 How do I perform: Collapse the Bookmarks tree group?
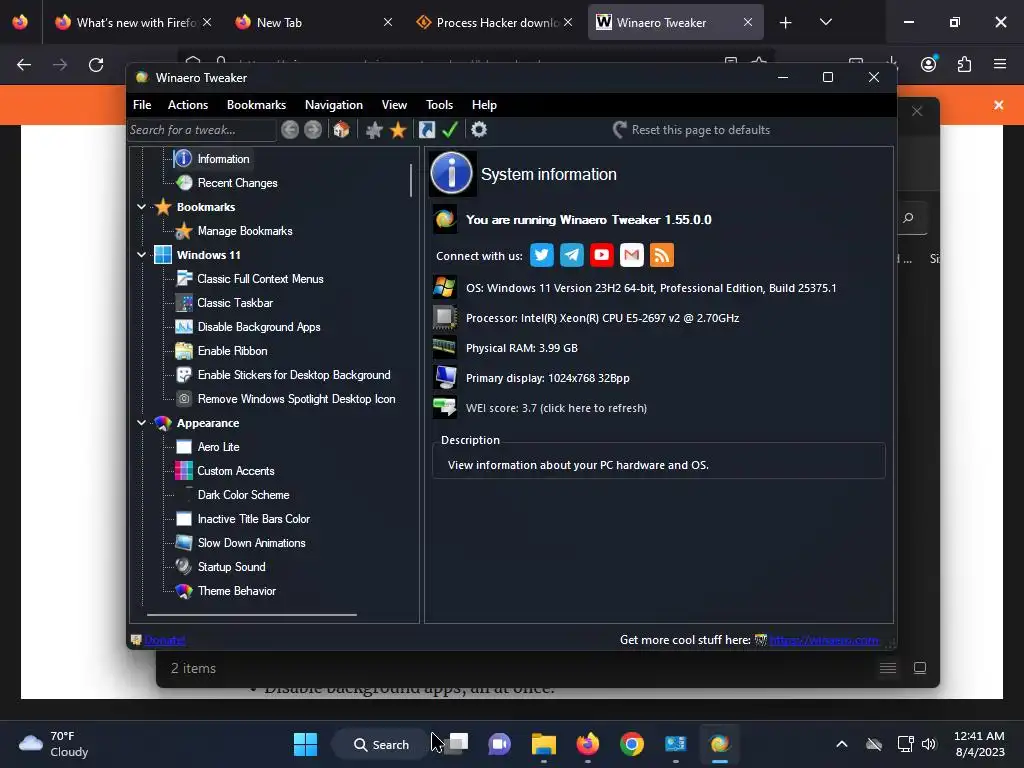(142, 207)
